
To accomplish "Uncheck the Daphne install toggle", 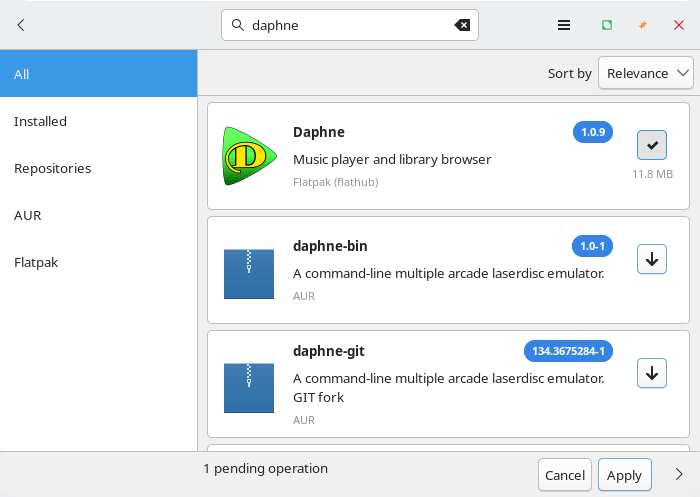I will click(x=652, y=145).
